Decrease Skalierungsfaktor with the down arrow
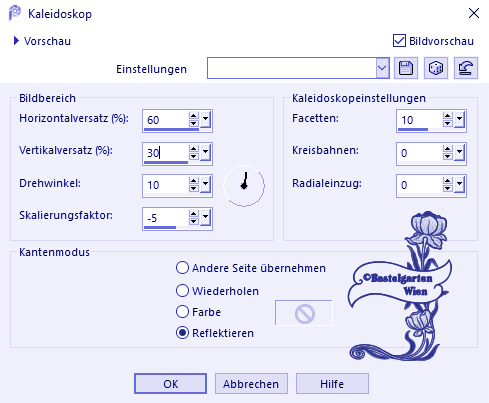This screenshot has width=489, height=403. [193, 222]
